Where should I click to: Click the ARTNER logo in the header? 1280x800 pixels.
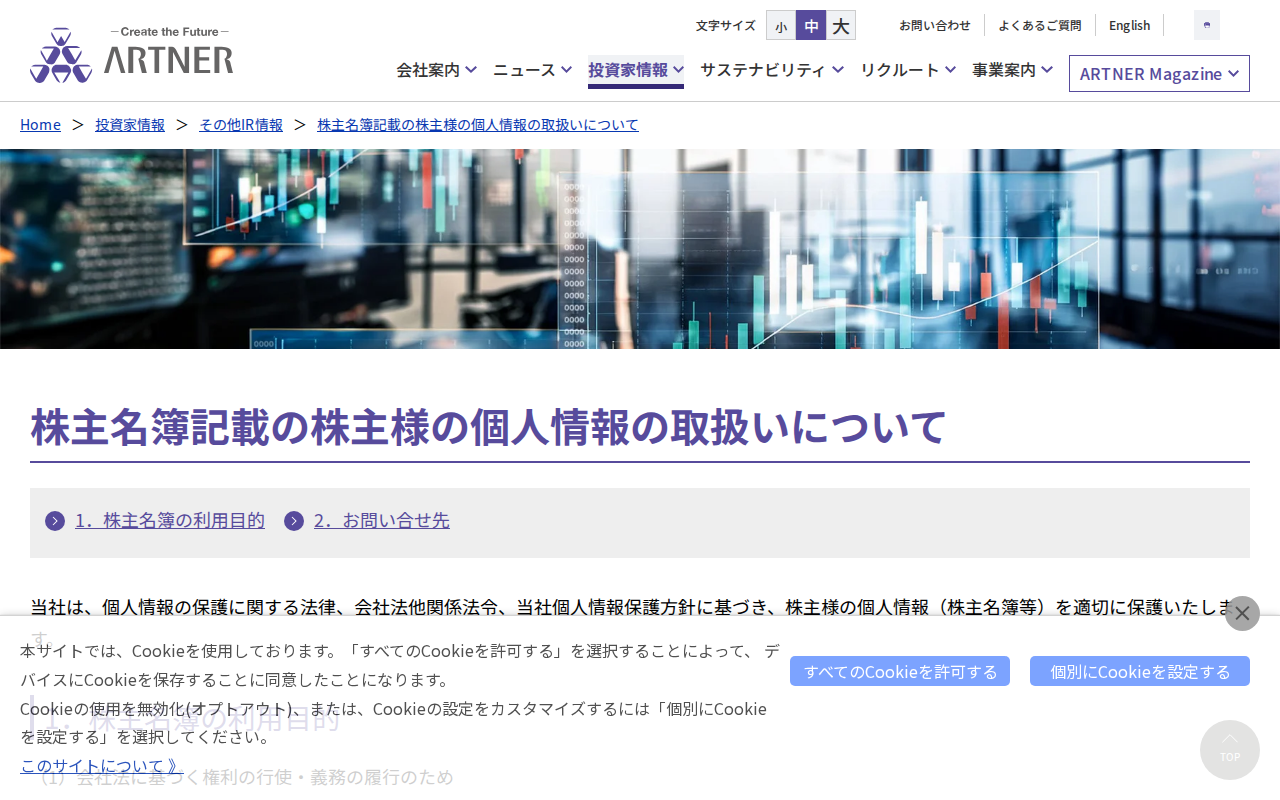point(132,55)
